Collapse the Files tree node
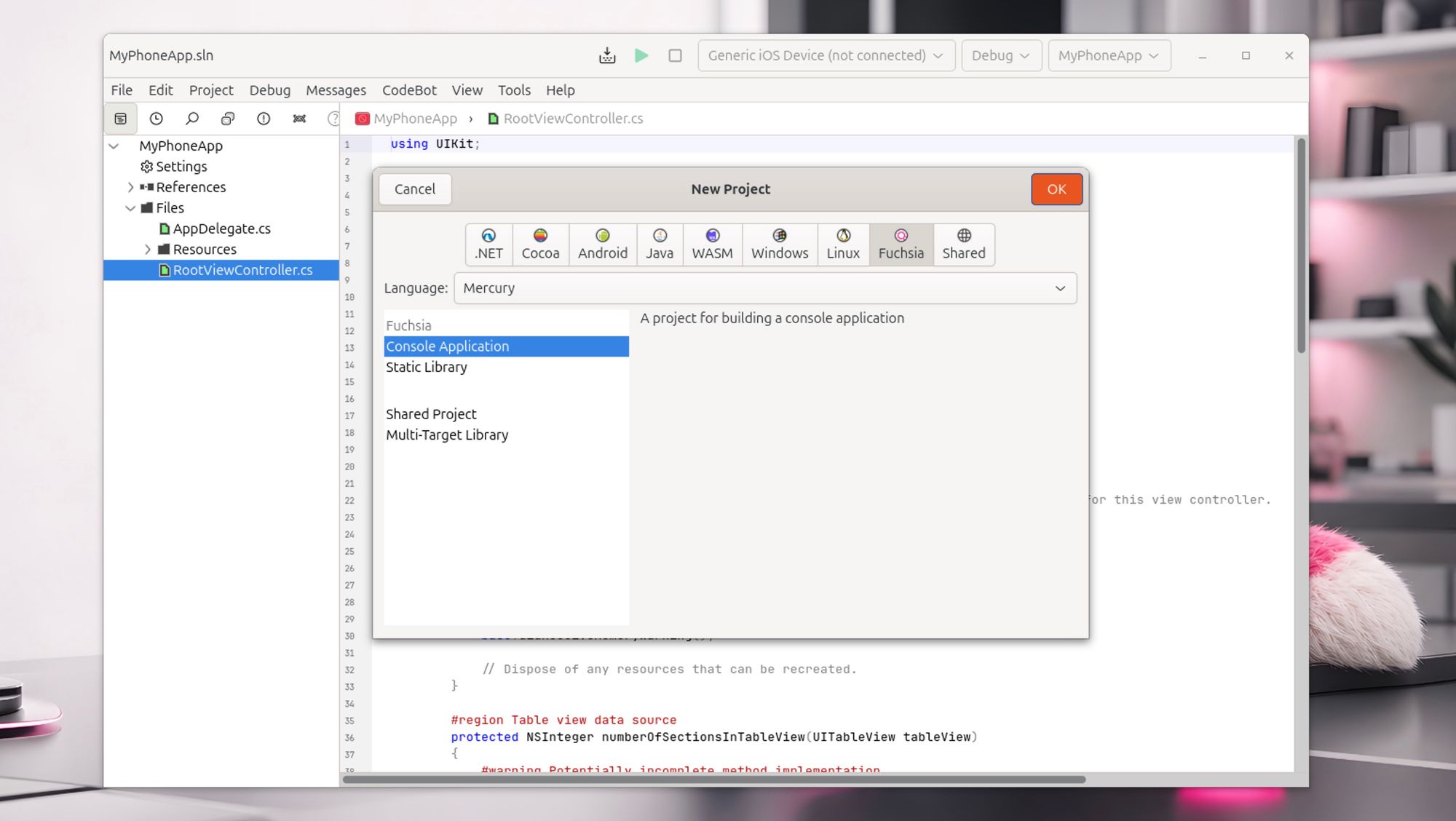 click(x=130, y=208)
